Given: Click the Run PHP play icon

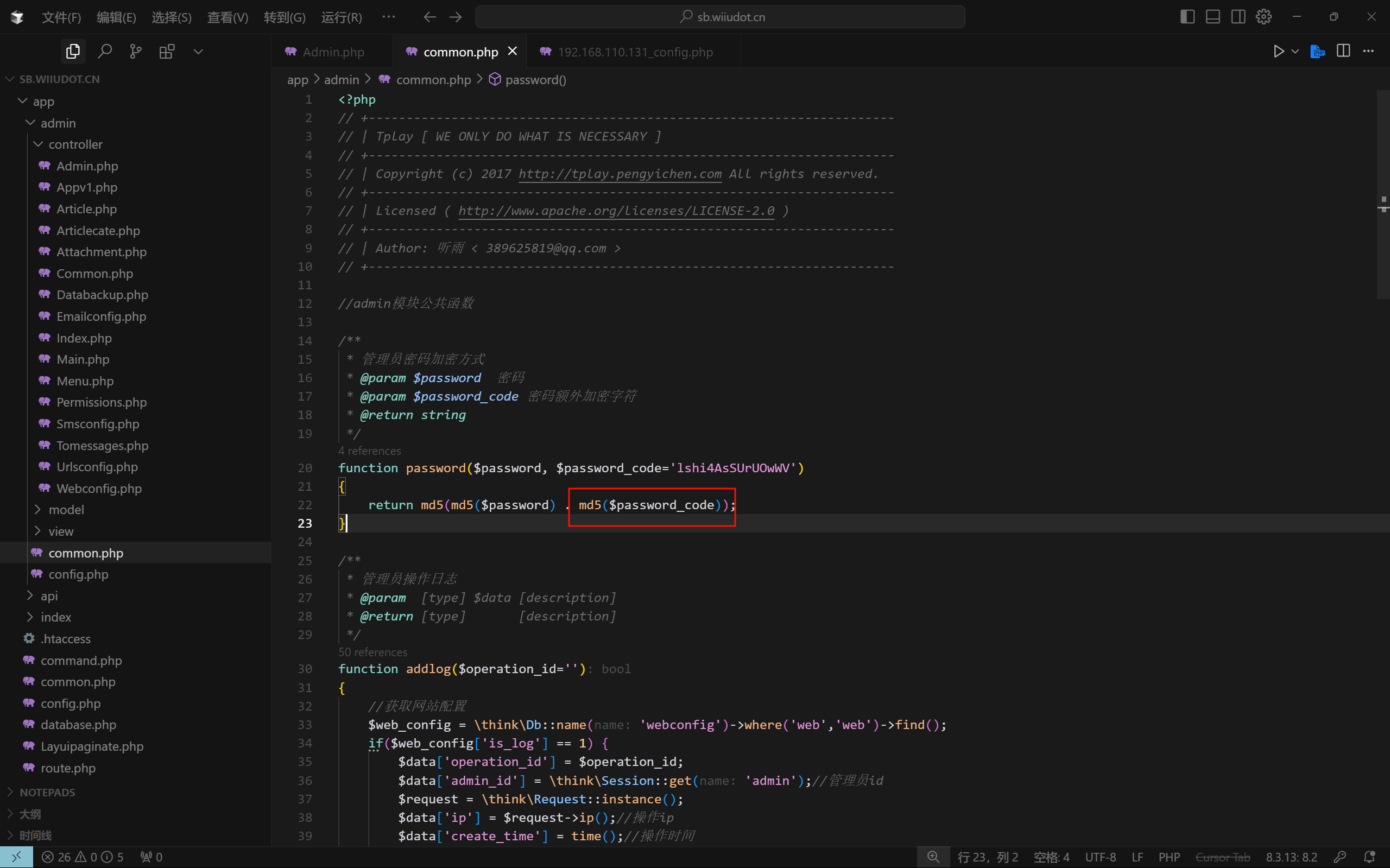Looking at the screenshot, I should click(1278, 52).
